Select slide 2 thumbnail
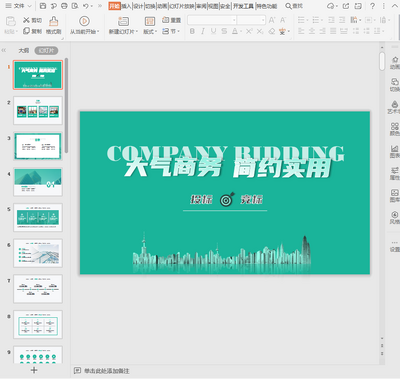Image resolution: width=400 pixels, height=379 pixels. tap(38, 110)
